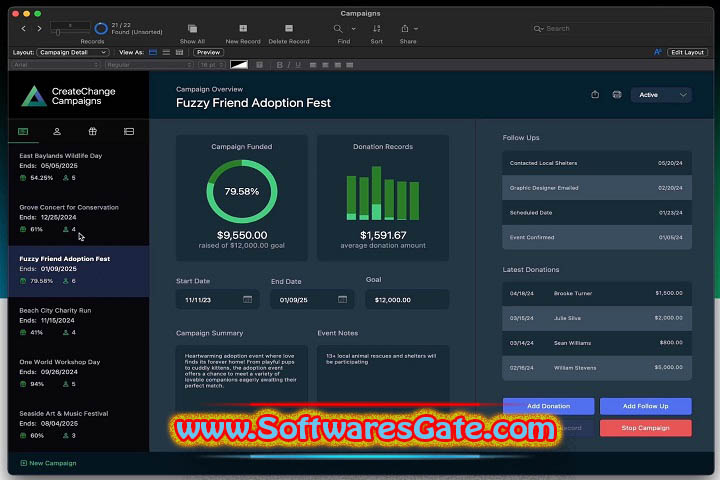The image size is (720, 480).
Task: Click the Show All toolbar icon
Action: (x=192, y=28)
